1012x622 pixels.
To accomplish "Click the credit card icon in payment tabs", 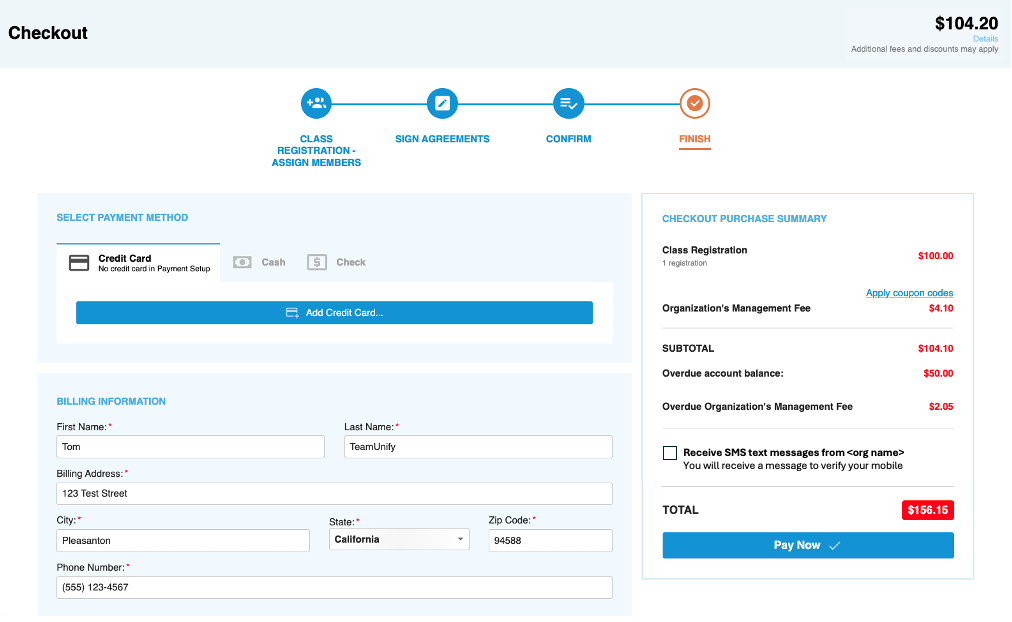I will pos(79,263).
